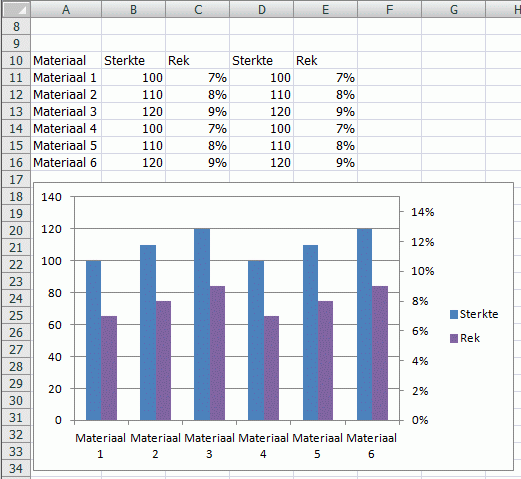
Task: Click cell C11 showing 7%
Action: (x=198, y=78)
